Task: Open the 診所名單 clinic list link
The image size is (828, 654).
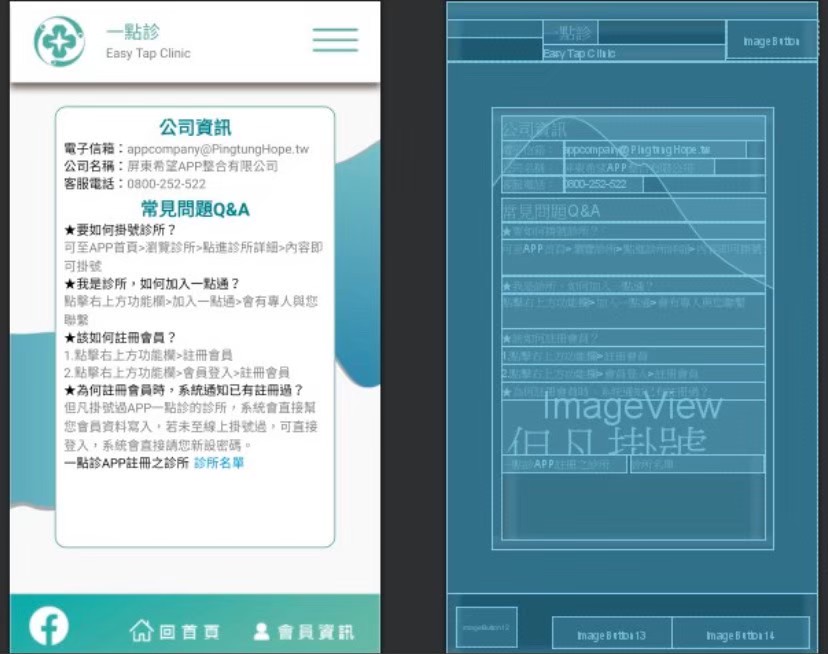Action: [219, 464]
